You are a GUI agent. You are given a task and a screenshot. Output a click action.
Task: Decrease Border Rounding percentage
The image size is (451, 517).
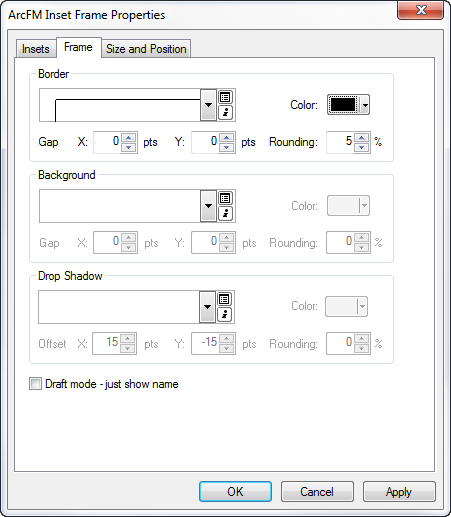361,147
